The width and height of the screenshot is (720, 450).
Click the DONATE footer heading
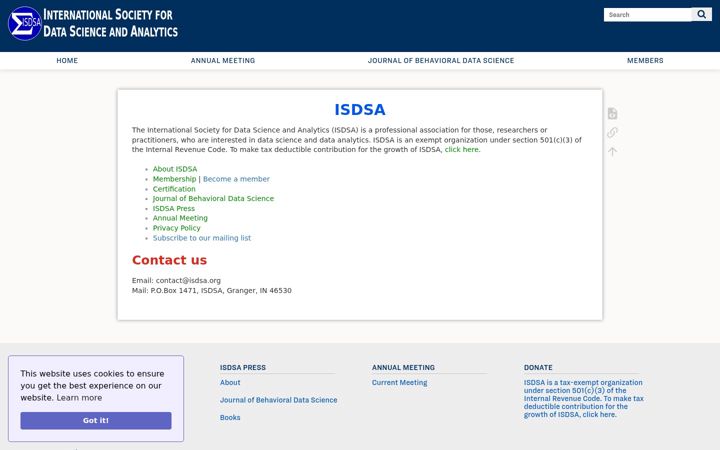pos(538,367)
